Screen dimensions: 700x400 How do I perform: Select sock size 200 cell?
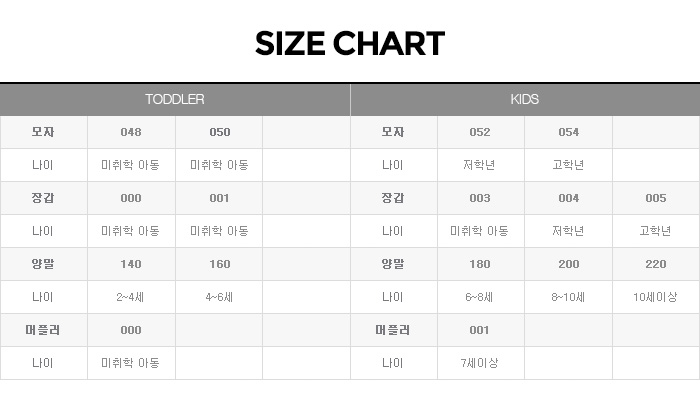[568, 264]
